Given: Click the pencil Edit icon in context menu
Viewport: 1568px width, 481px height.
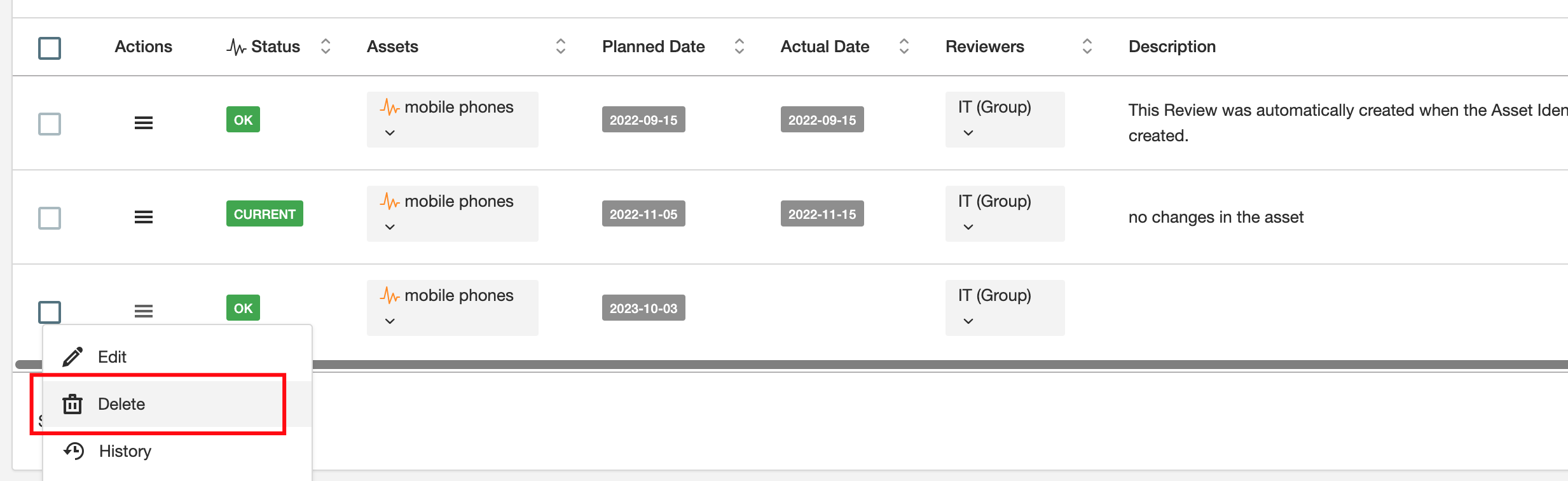Looking at the screenshot, I should 72,357.
